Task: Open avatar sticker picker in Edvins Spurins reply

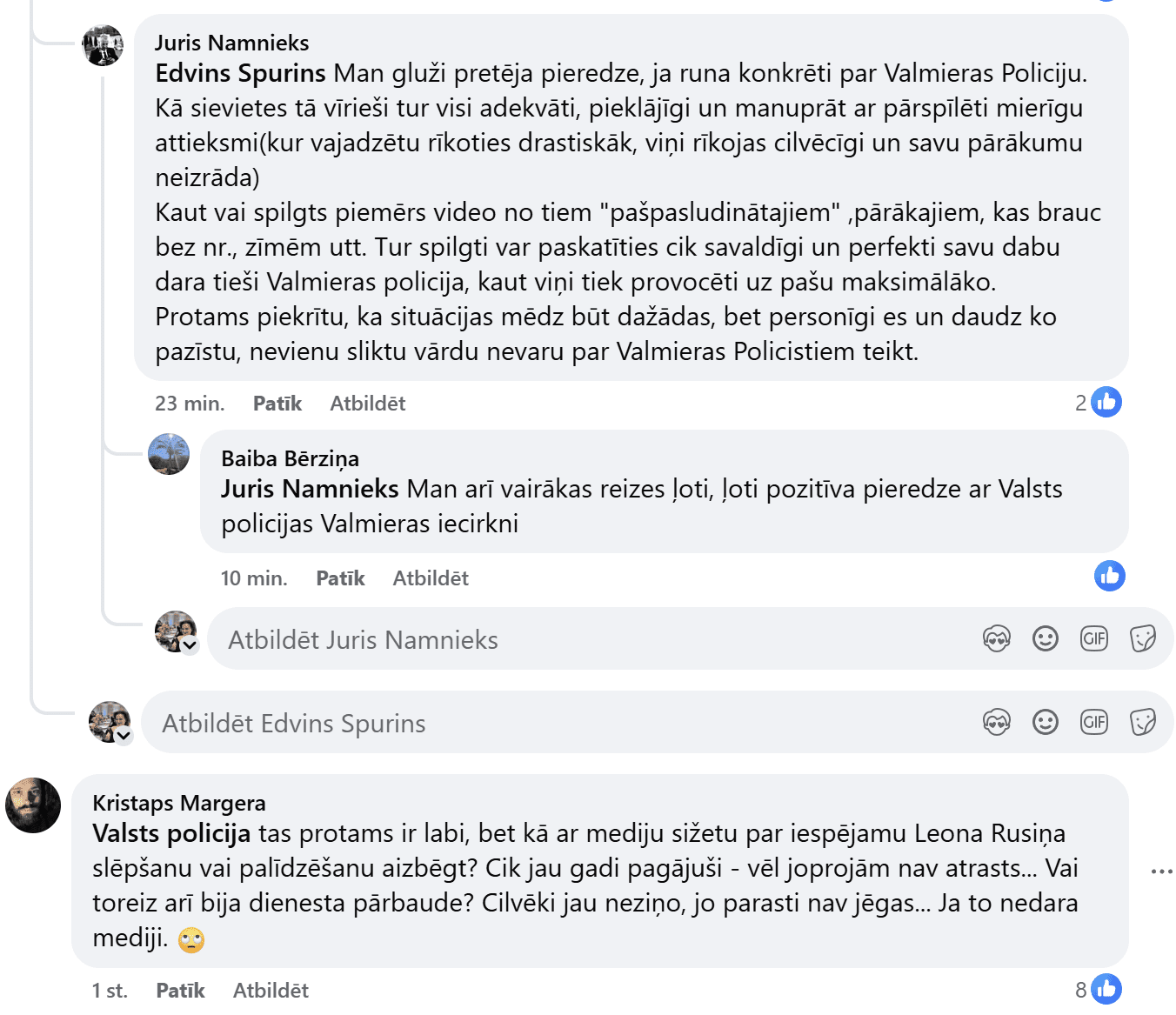Action: pyautogui.click(x=997, y=723)
